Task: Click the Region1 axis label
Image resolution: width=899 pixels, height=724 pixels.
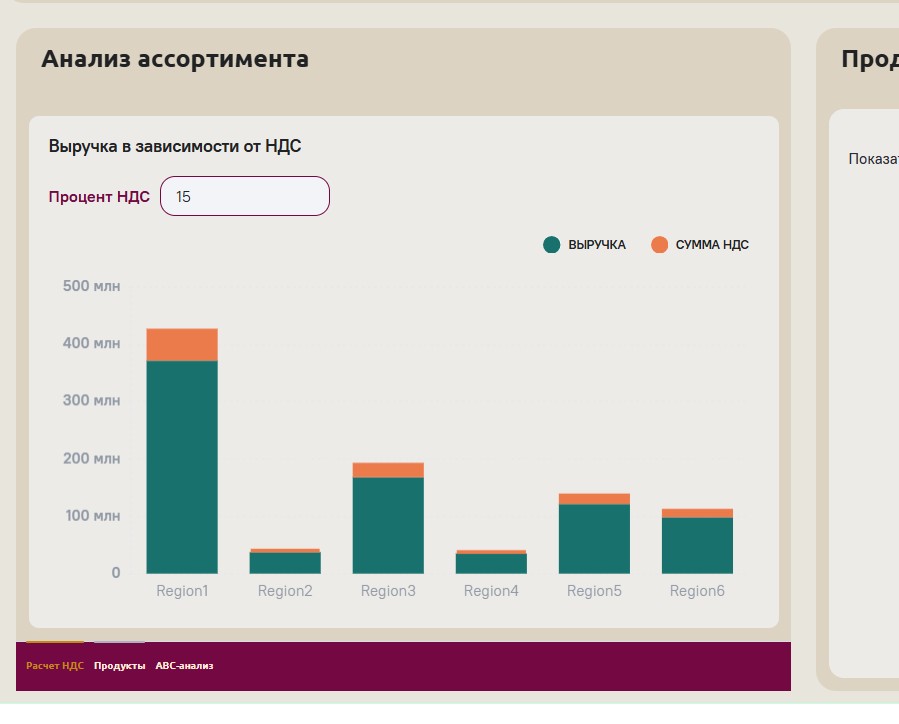Action: click(x=182, y=591)
